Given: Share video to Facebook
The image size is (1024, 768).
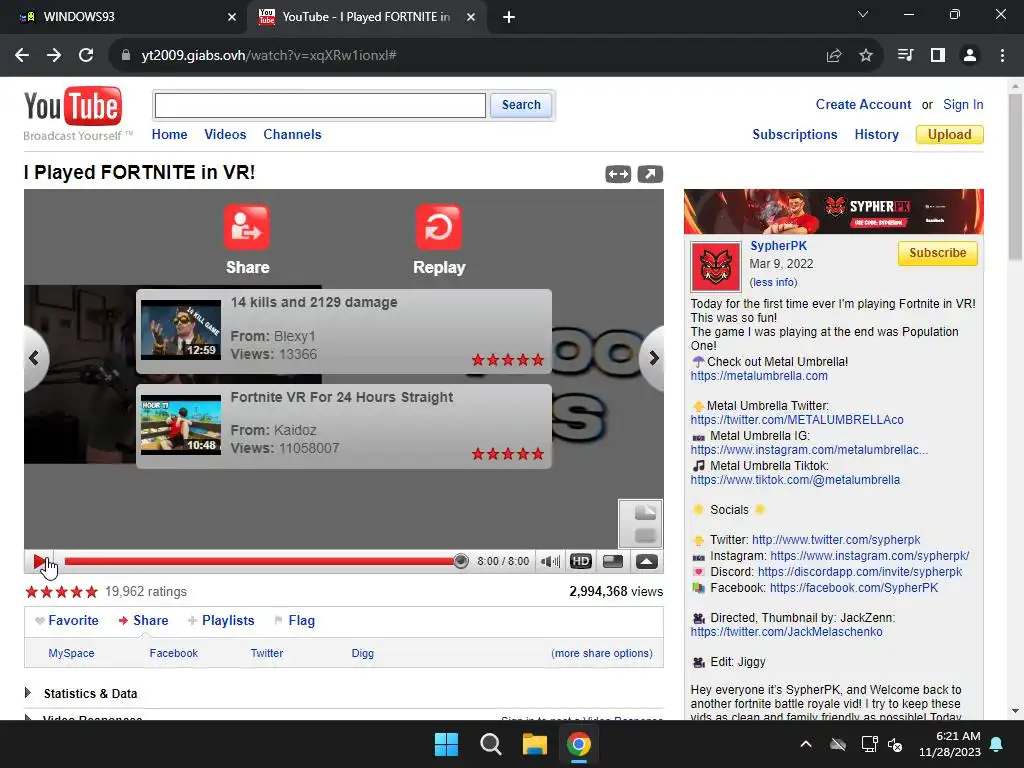Looking at the screenshot, I should coord(174,653).
